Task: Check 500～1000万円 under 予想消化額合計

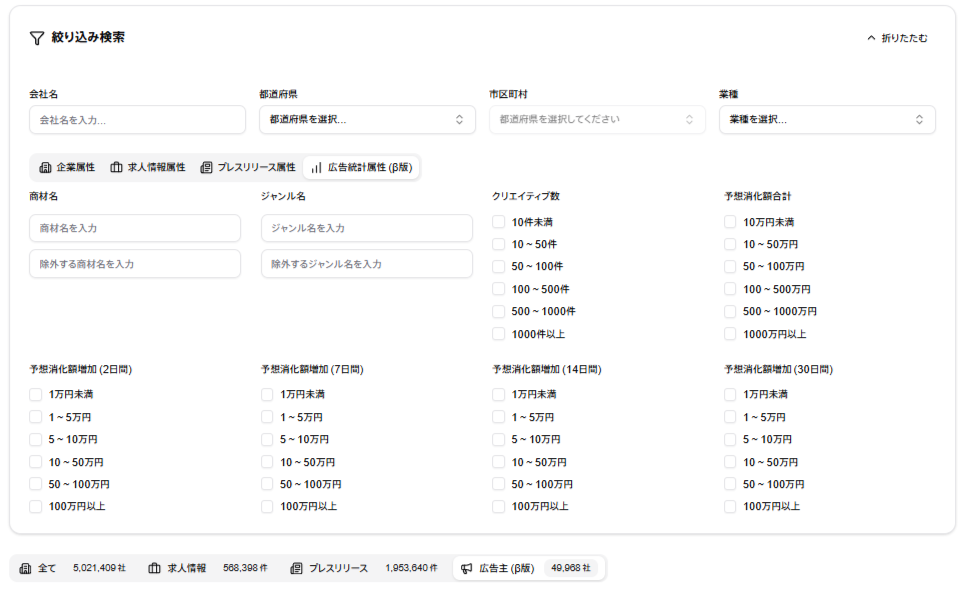Action: pos(730,311)
